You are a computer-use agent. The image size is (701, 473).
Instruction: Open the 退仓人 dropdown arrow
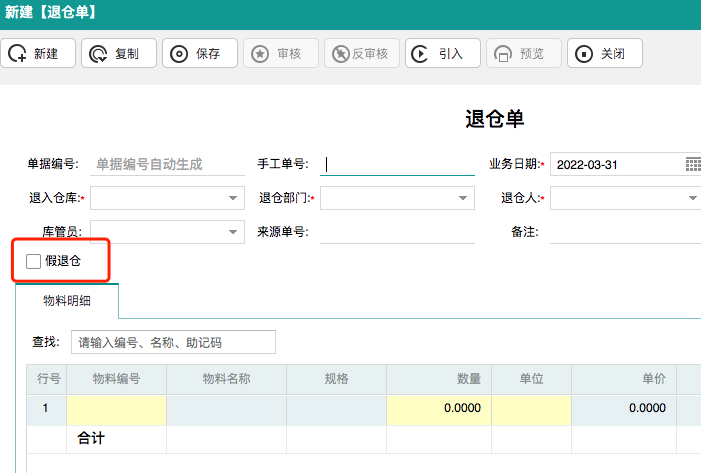click(692, 199)
